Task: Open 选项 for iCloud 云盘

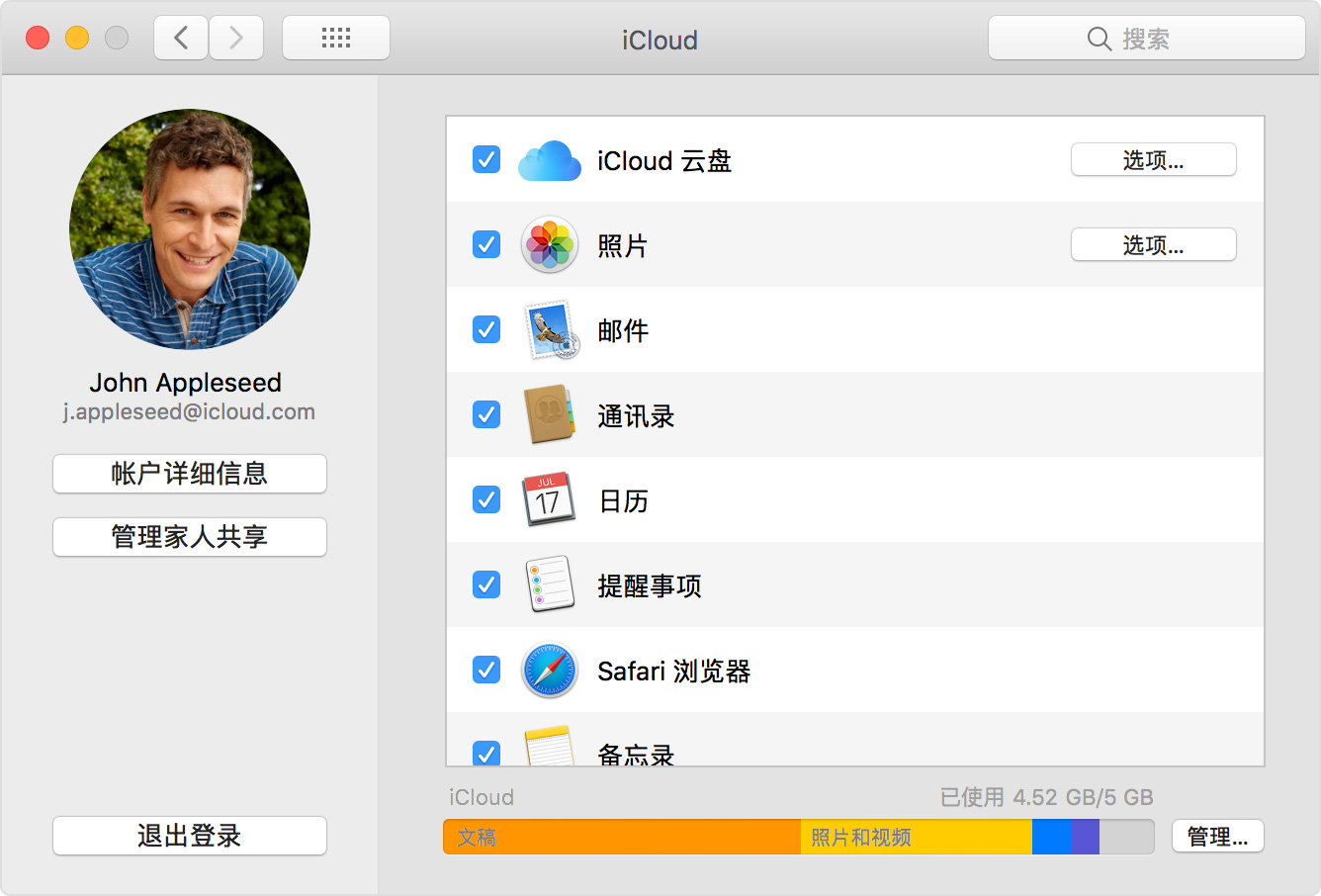Action: (x=1153, y=159)
